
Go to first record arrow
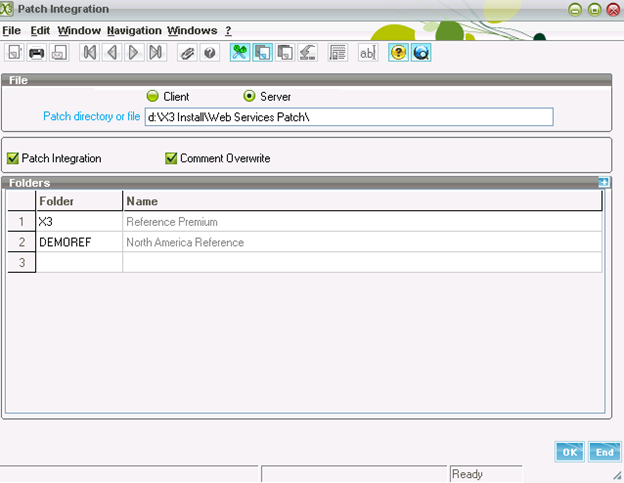click(x=90, y=53)
